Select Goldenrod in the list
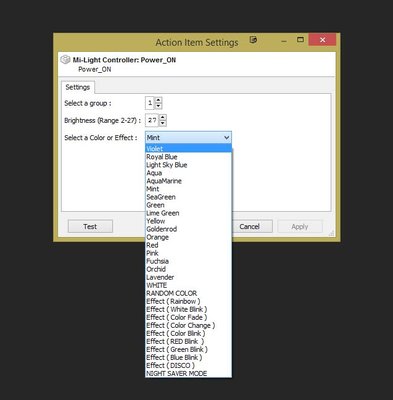The image size is (393, 400). click(x=188, y=229)
